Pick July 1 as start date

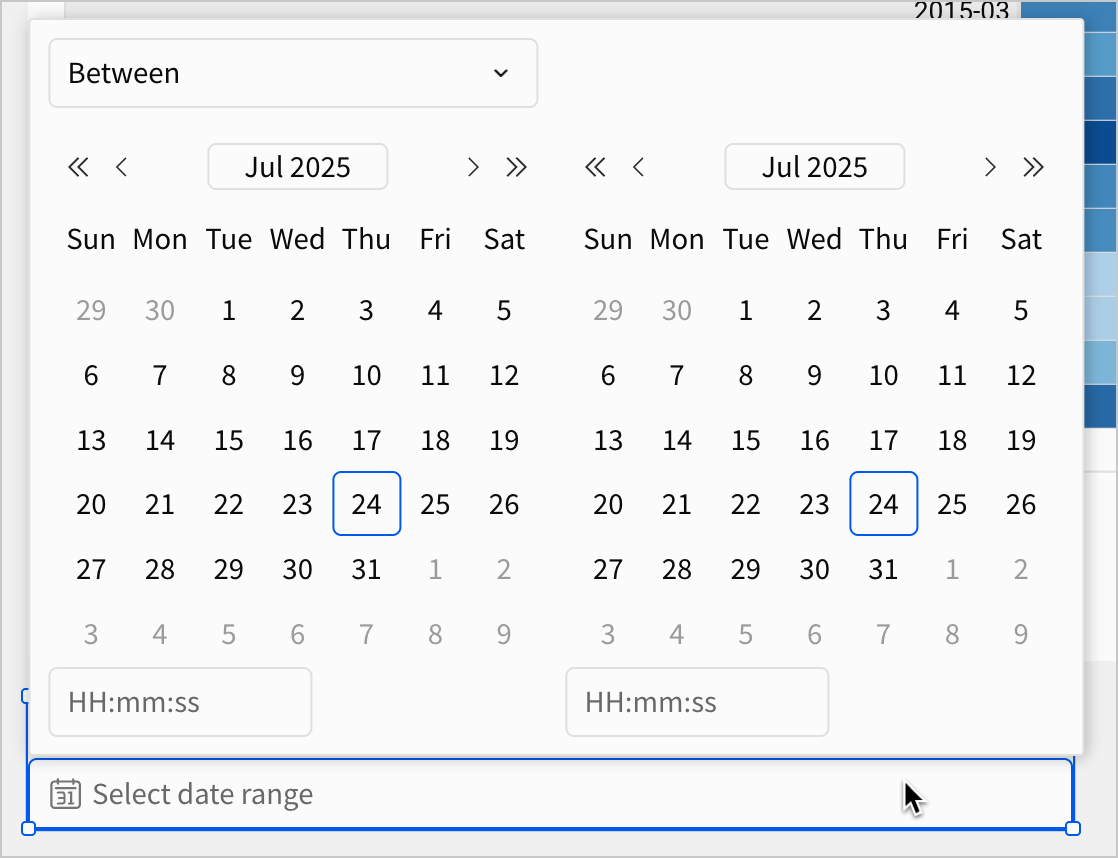click(x=229, y=310)
